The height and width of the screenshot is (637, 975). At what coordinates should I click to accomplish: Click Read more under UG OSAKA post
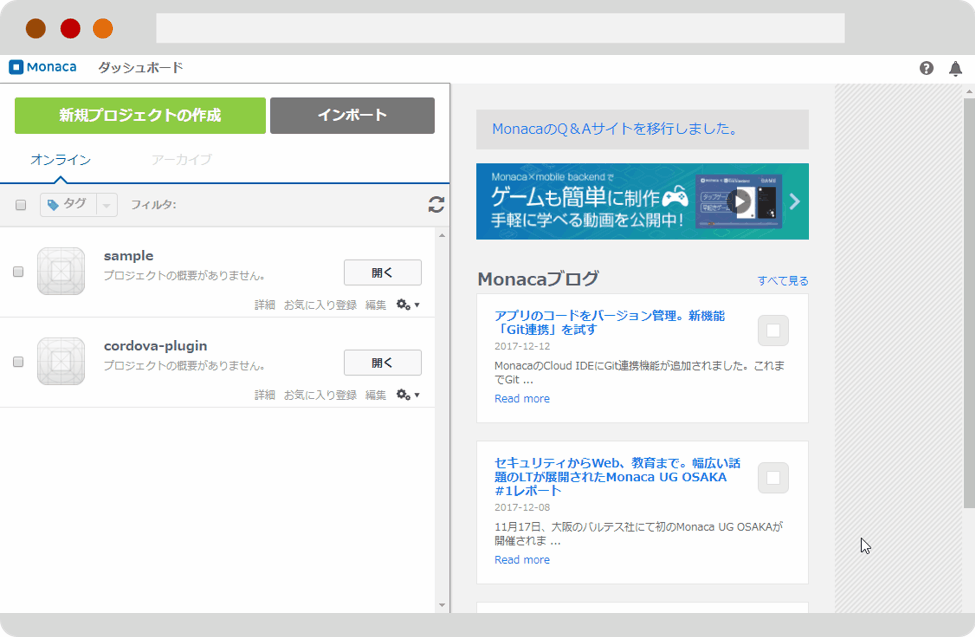(522, 560)
